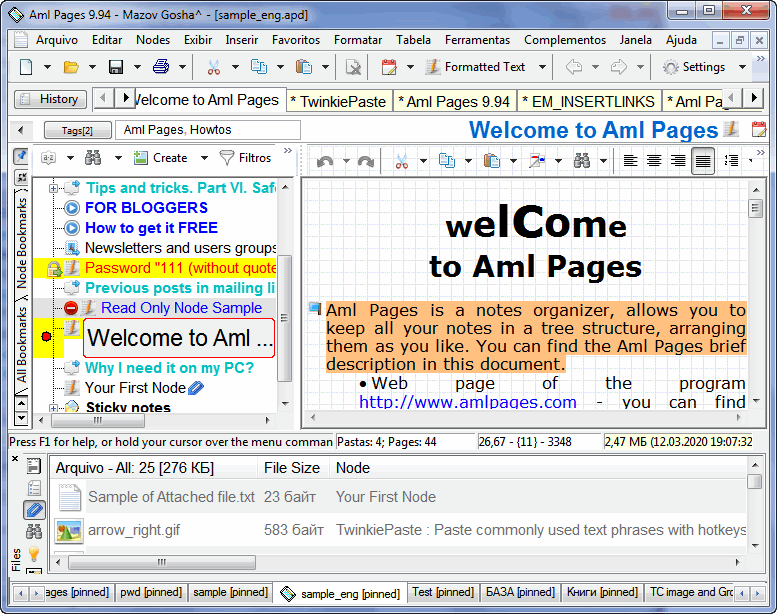Screen dimensions: 777x614
Task: Click the paperclip attachments icon in Files panel
Action: point(34,510)
